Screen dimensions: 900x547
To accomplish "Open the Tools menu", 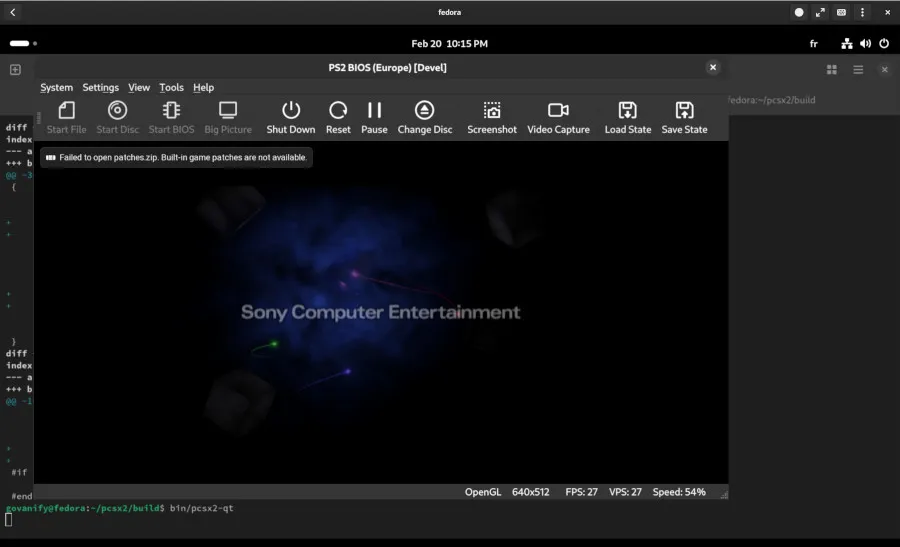I will tap(171, 88).
